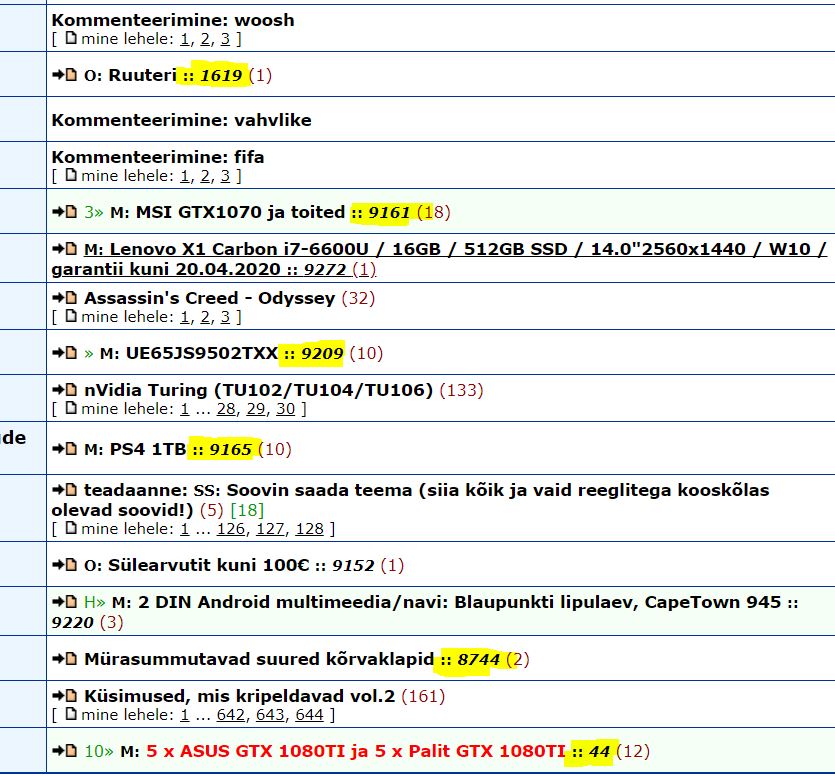This screenshot has width=835, height=776.
Task: Go to page 644 of Küsimused, mis kripeldavad
Action: (309, 715)
